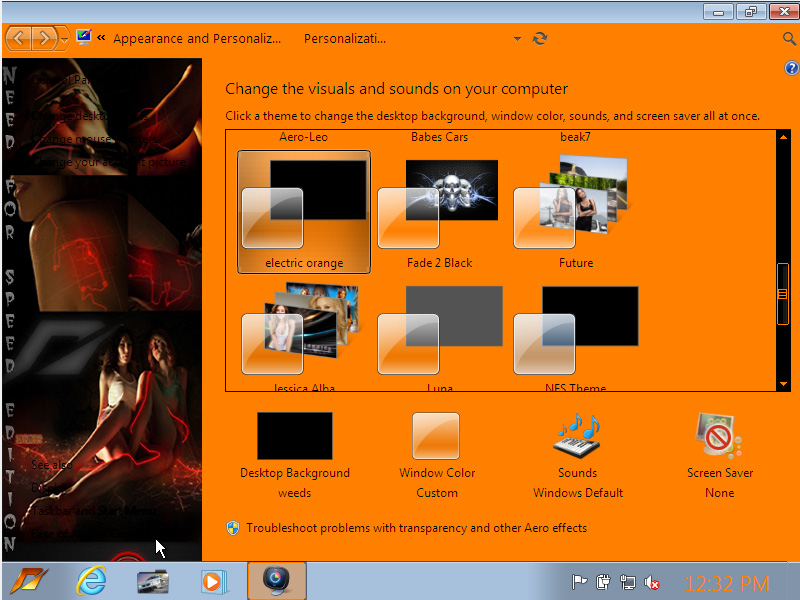The width and height of the screenshot is (800, 600).
Task: Open the recent pages dropdown arrow
Action: coord(65,39)
